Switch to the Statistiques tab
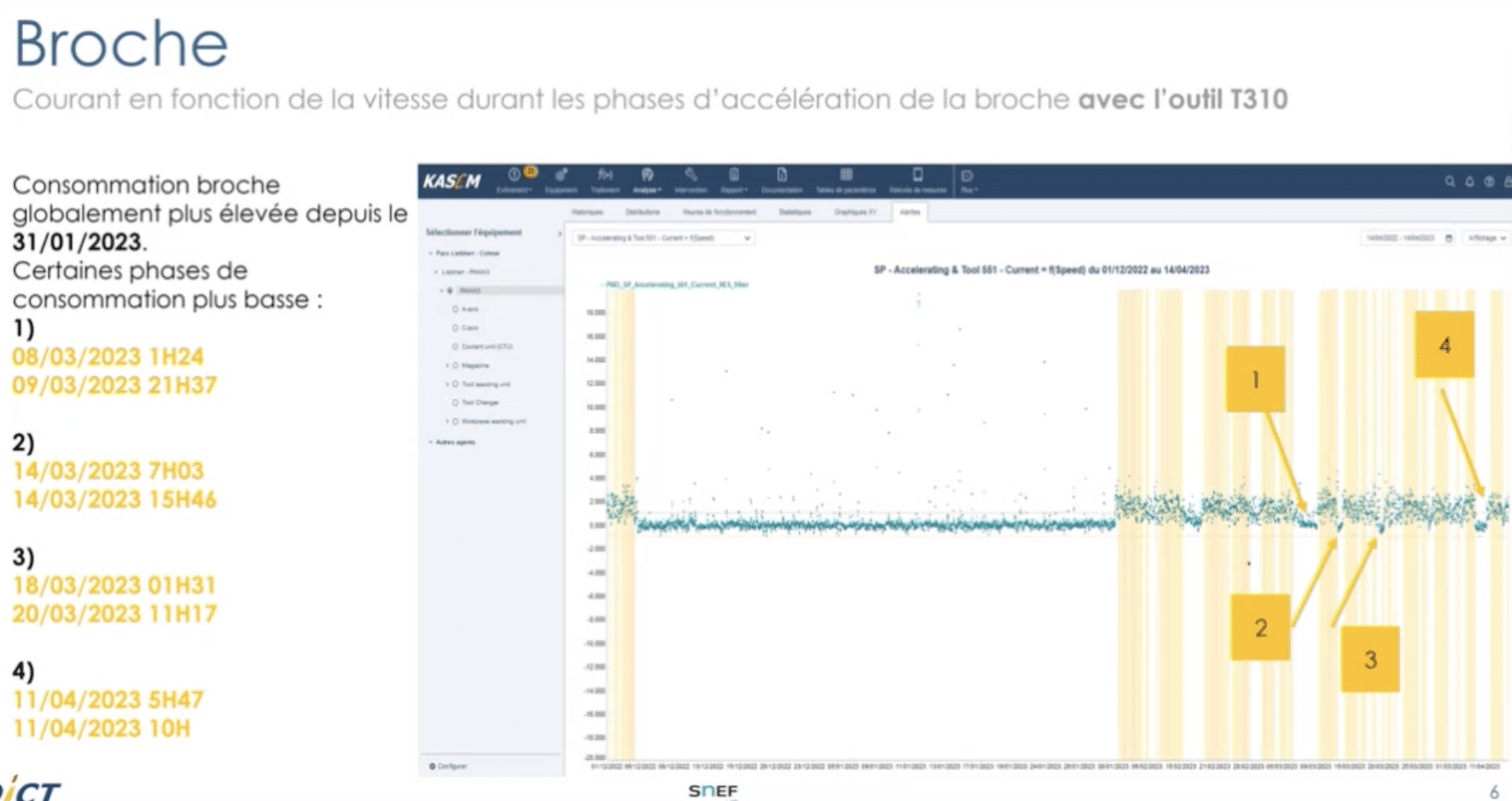1512x801 pixels. coord(796,212)
